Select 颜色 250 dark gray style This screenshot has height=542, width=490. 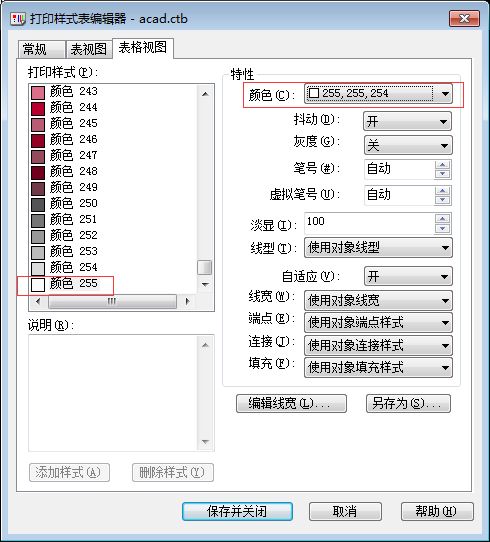[65, 204]
